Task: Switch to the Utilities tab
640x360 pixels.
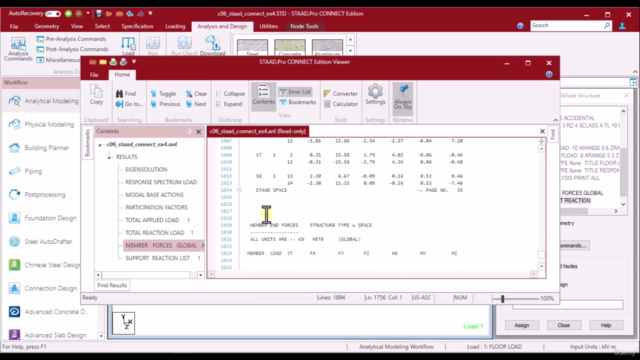Action: click(269, 26)
